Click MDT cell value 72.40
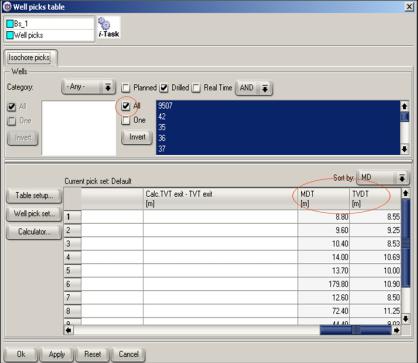 pos(324,311)
